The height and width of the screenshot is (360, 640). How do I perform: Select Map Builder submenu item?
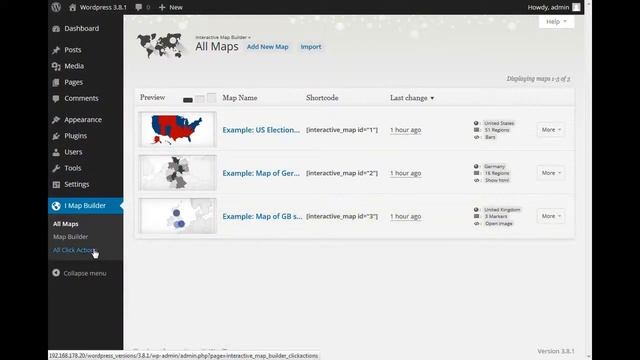70,237
